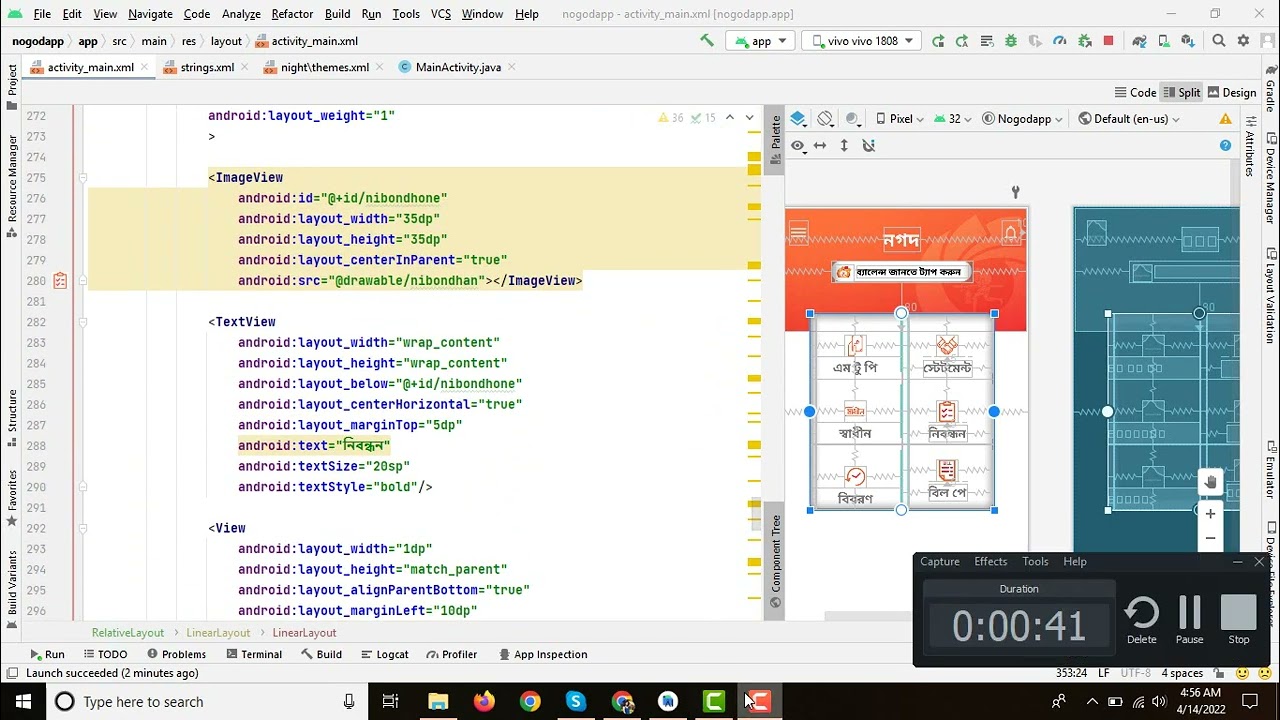Viewport: 1280px width, 720px height.
Task: Open the Nogodapp theme dropdown
Action: coord(1024,118)
